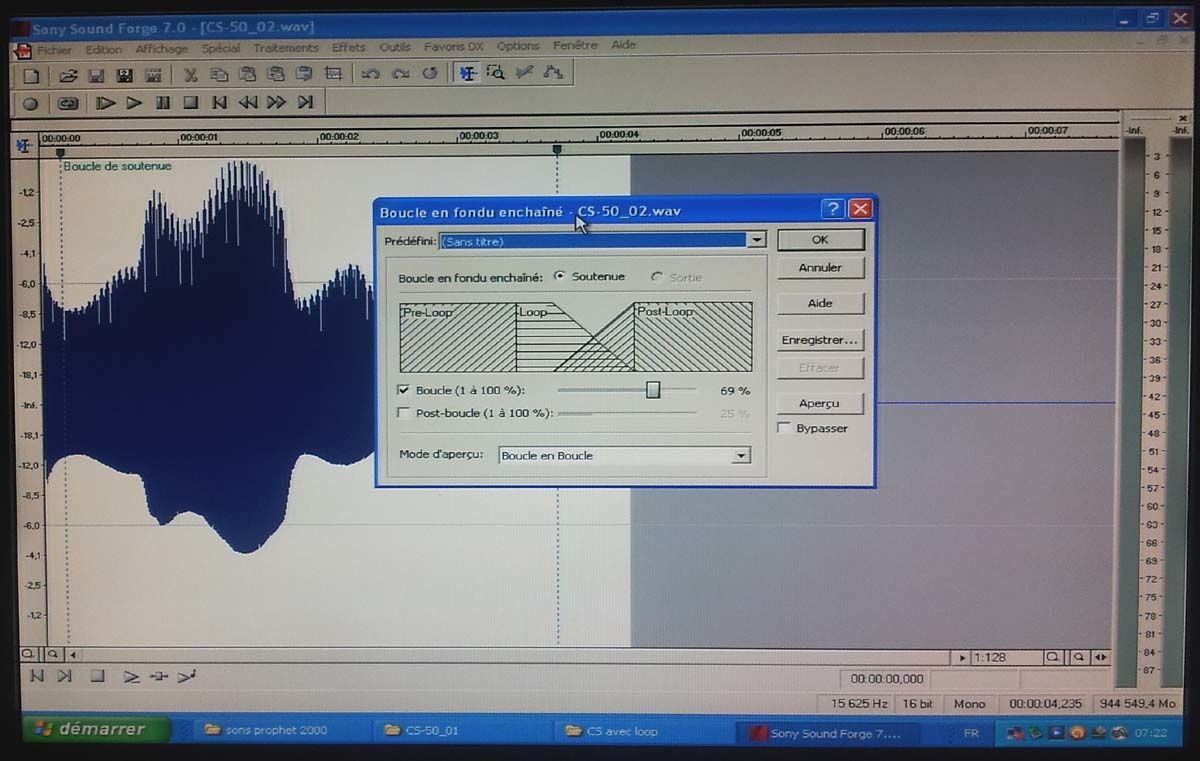Click the Open file folder icon
Image resolution: width=1200 pixels, height=761 pixels.
point(67,75)
